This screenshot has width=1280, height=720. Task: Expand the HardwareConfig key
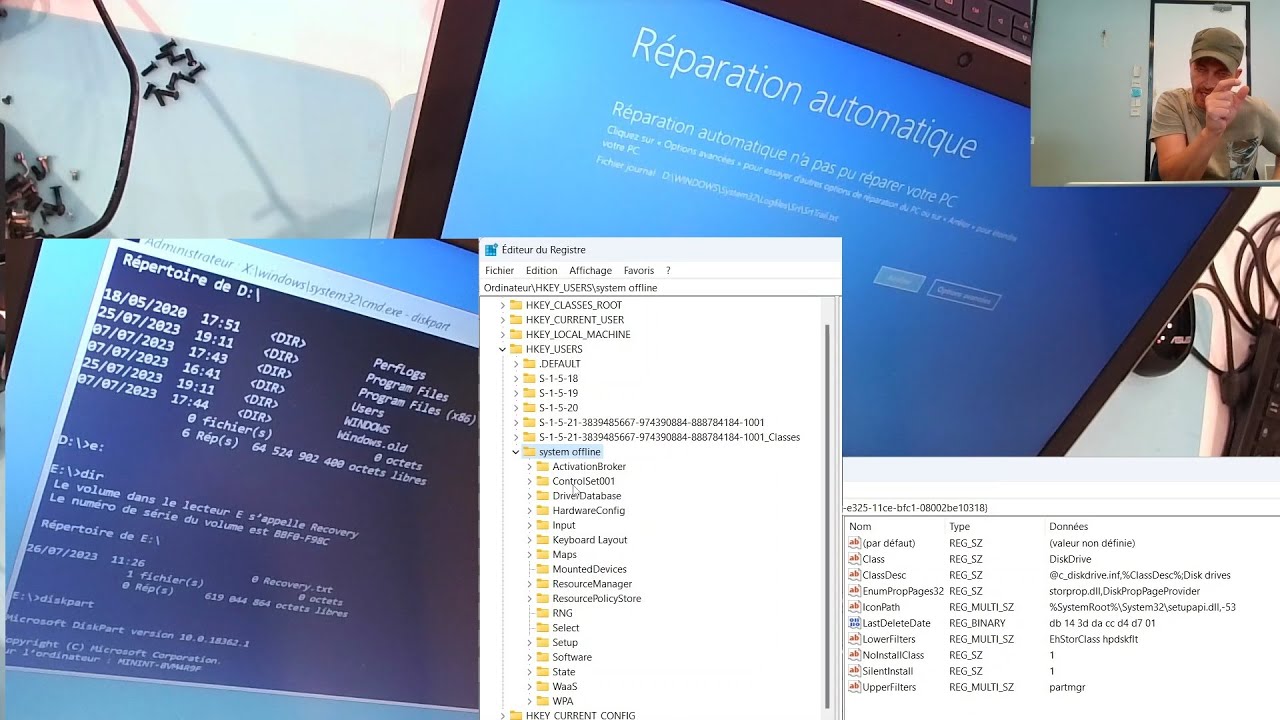[530, 511]
